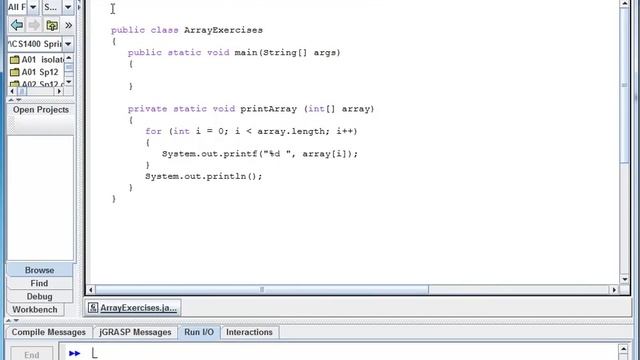Open the Interactions tab
The height and width of the screenshot is (360, 640).
click(x=249, y=332)
